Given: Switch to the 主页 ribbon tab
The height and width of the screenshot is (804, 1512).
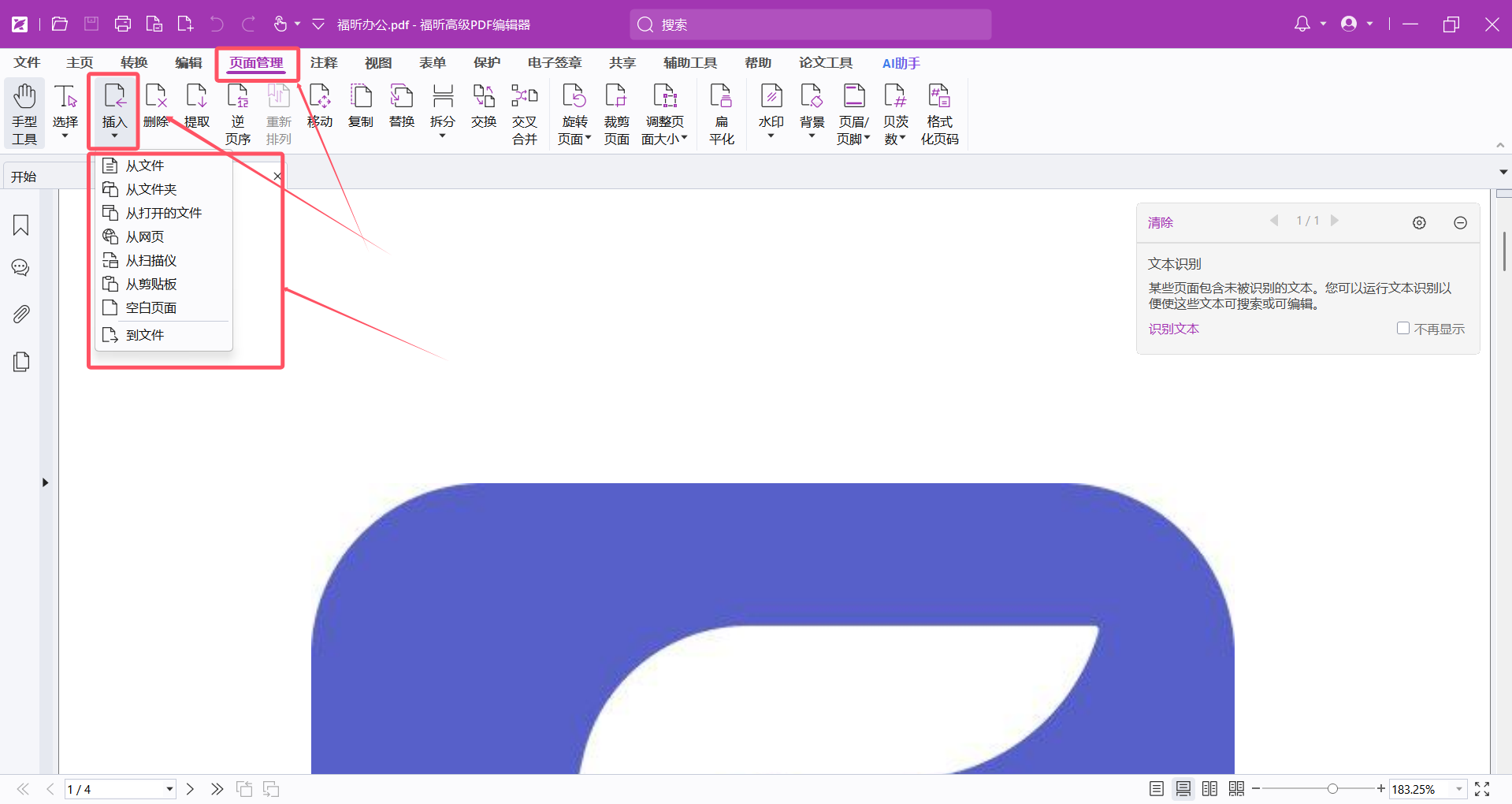Looking at the screenshot, I should [x=80, y=63].
